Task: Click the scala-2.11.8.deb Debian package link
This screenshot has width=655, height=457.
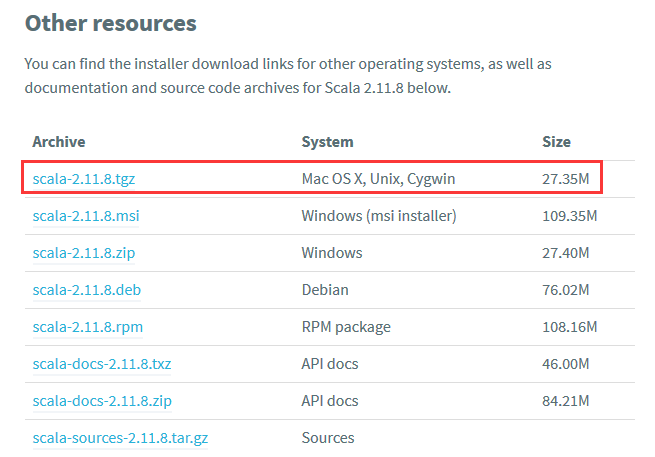Action: pos(87,290)
